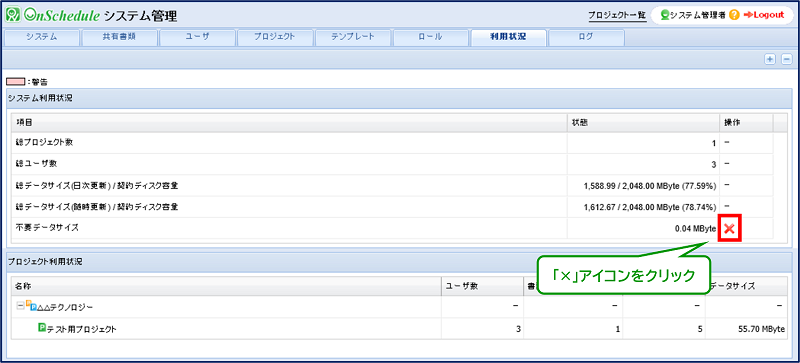Click the help question mark icon

(x=734, y=15)
